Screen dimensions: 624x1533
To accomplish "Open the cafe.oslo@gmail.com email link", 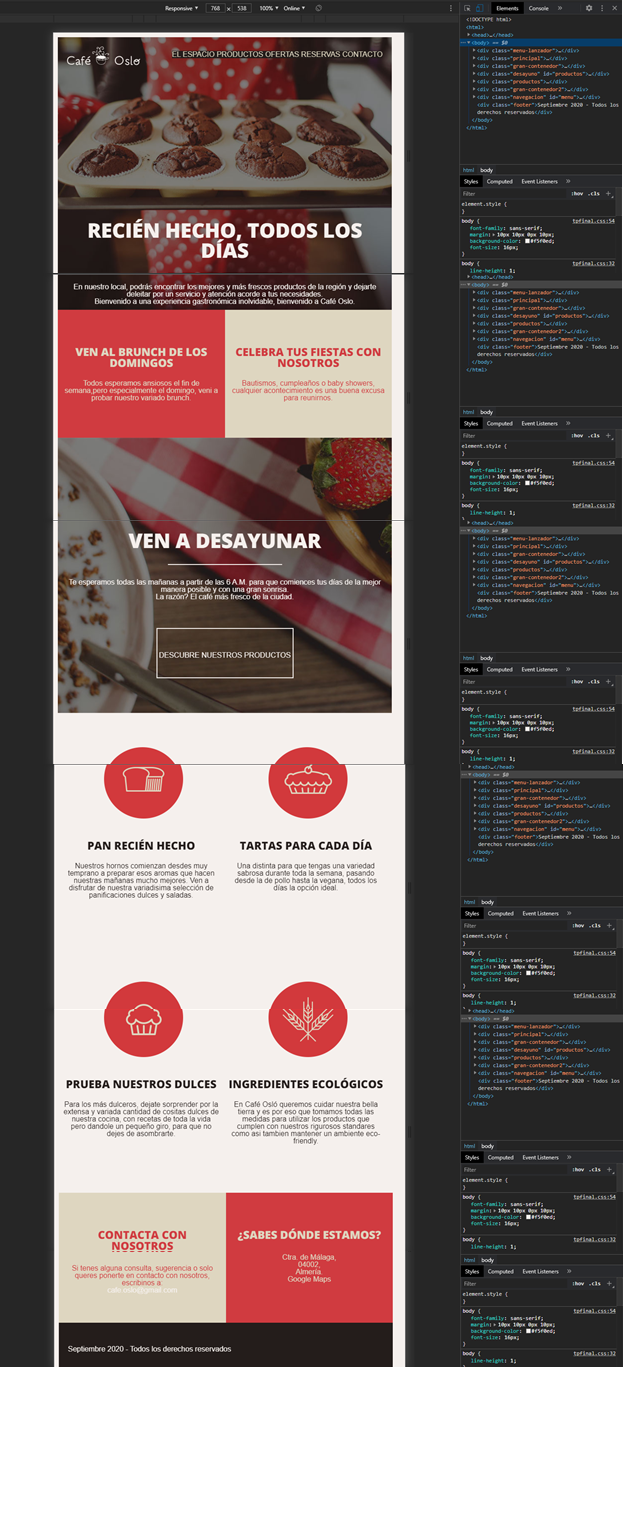I will coord(142,1290).
